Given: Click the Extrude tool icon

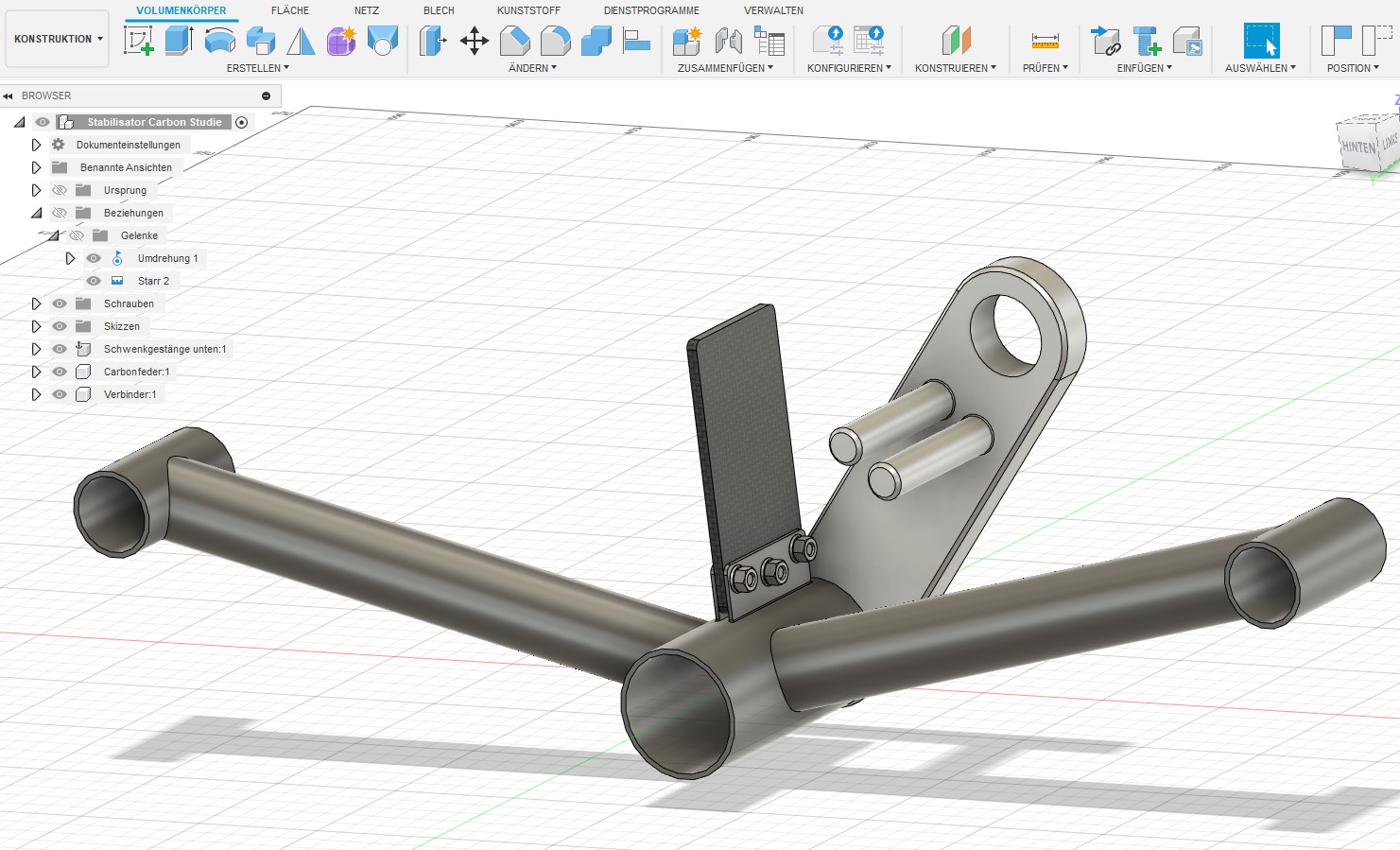Looking at the screenshot, I should (x=179, y=41).
